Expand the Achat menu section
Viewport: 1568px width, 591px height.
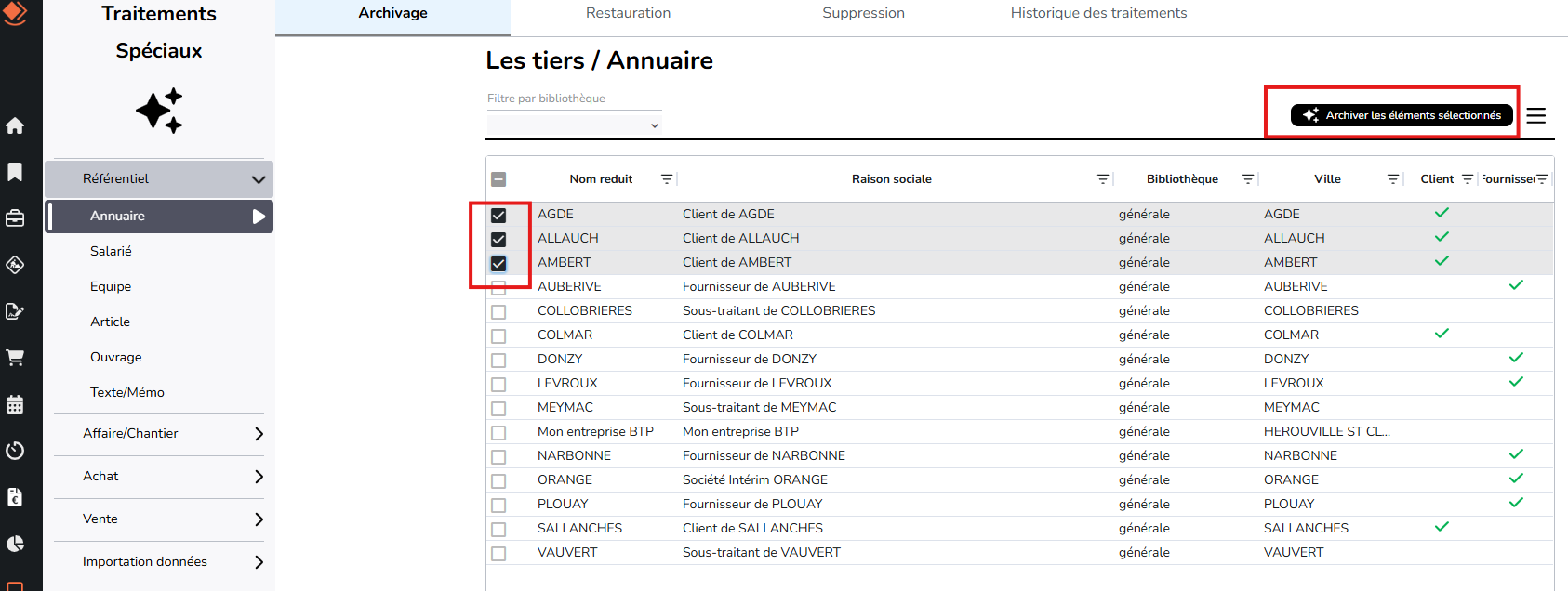158,476
